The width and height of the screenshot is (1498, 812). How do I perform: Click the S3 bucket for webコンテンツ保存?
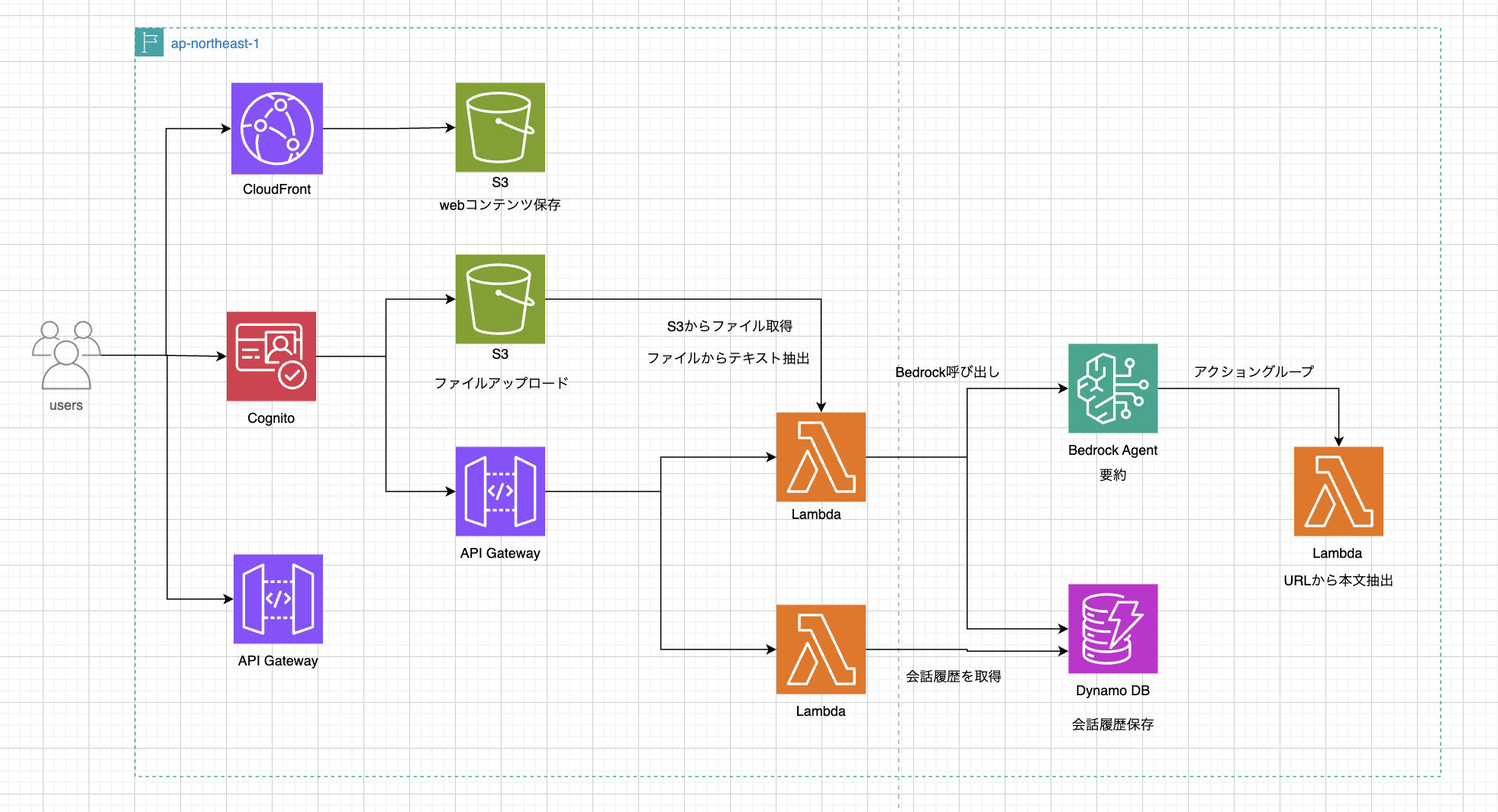[500, 127]
